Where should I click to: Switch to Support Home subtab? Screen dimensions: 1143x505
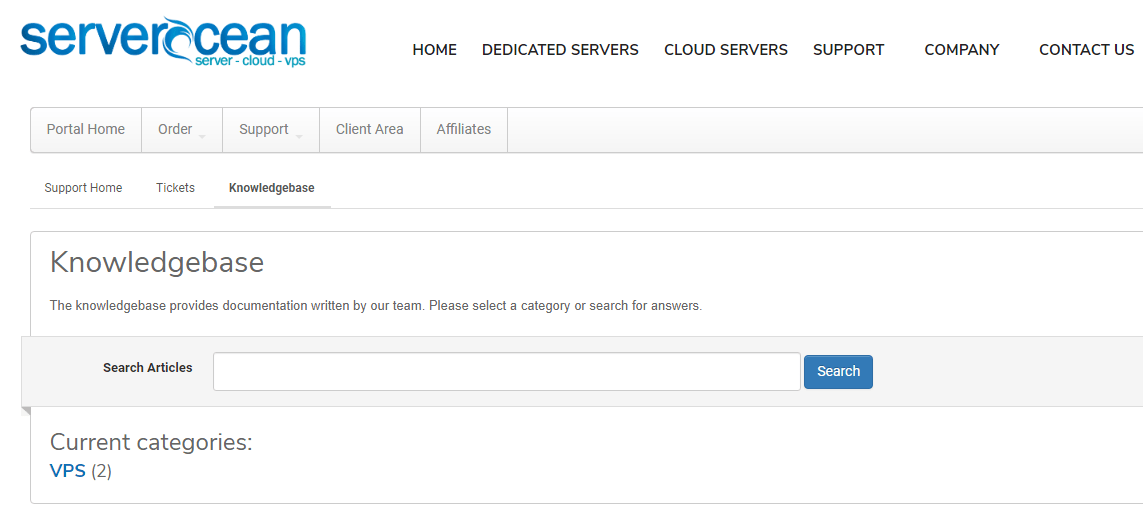click(83, 188)
